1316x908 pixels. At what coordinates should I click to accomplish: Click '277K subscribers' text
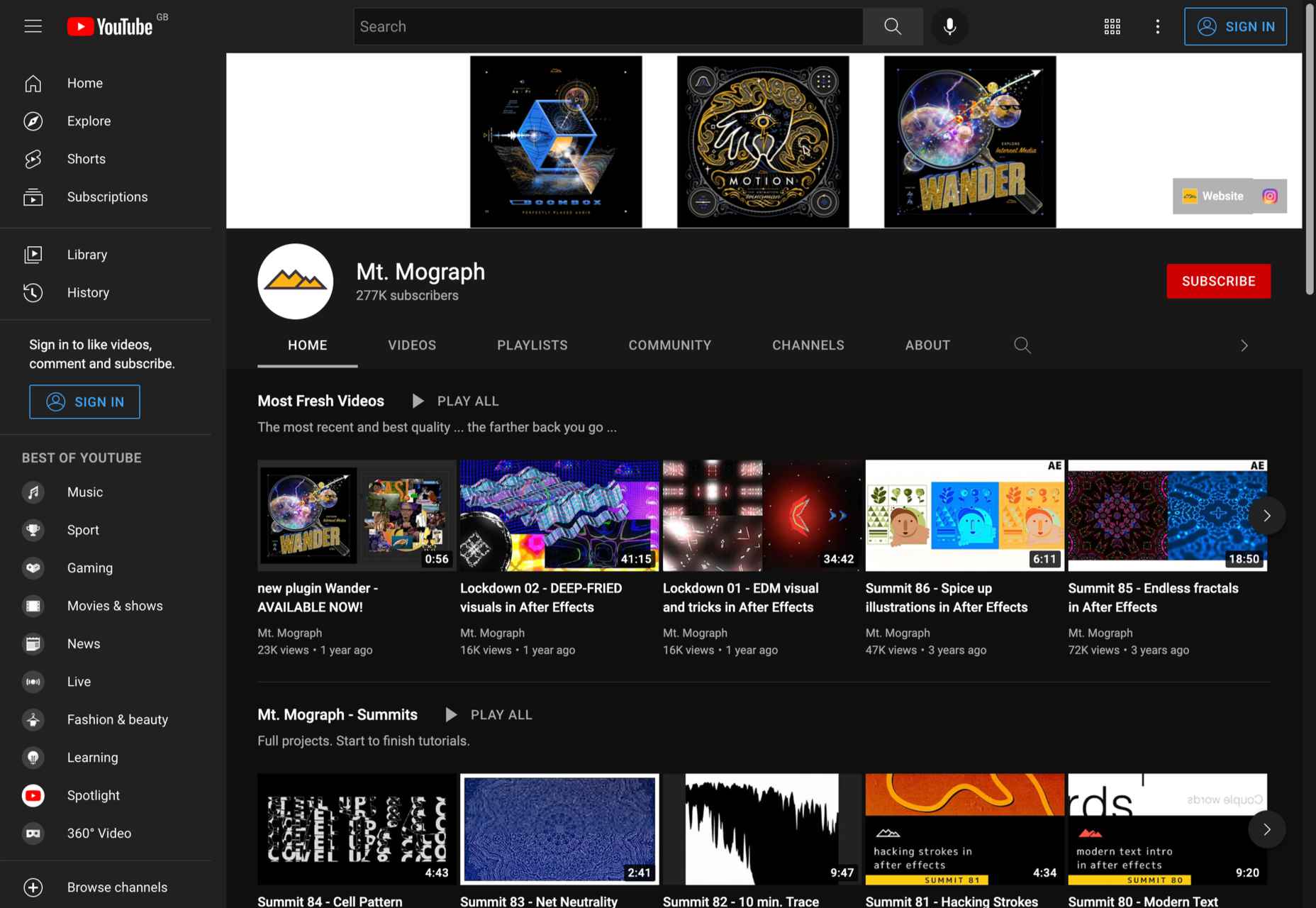pos(407,296)
